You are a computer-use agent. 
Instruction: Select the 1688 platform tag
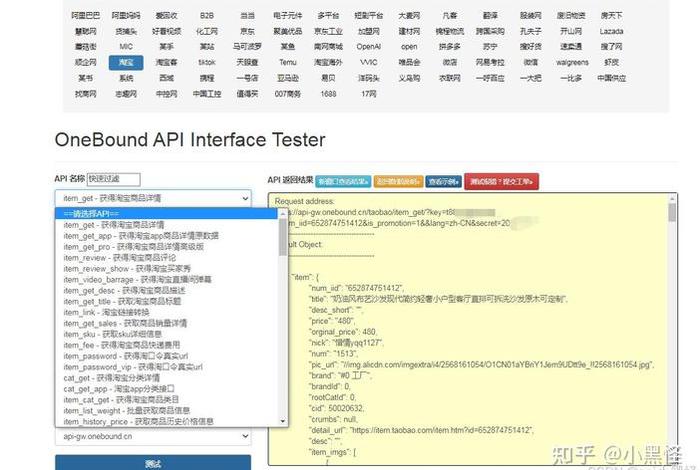pos(327,92)
